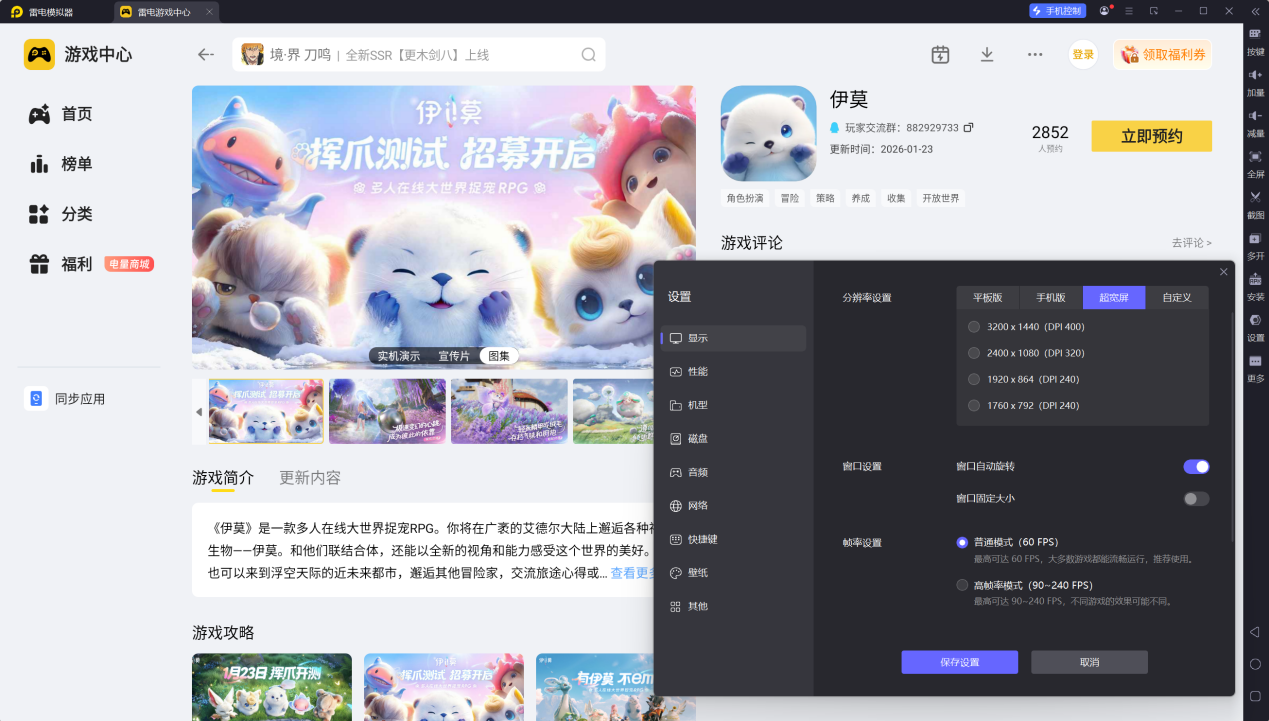Open 设置 in the right sidebar
Screen dimensions: 1269x721
click(x=1255, y=327)
